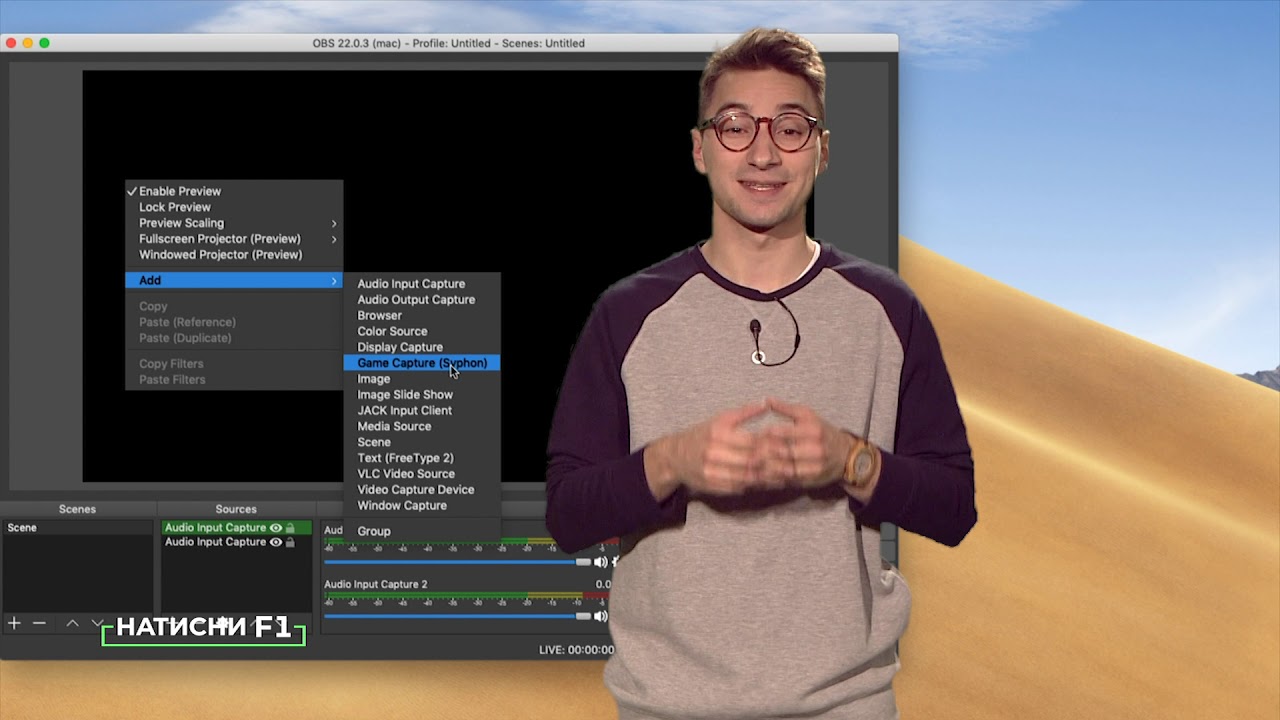Viewport: 1280px width, 720px height.
Task: Uncheck Enable Preview in the context menu
Action: pyautogui.click(x=234, y=191)
